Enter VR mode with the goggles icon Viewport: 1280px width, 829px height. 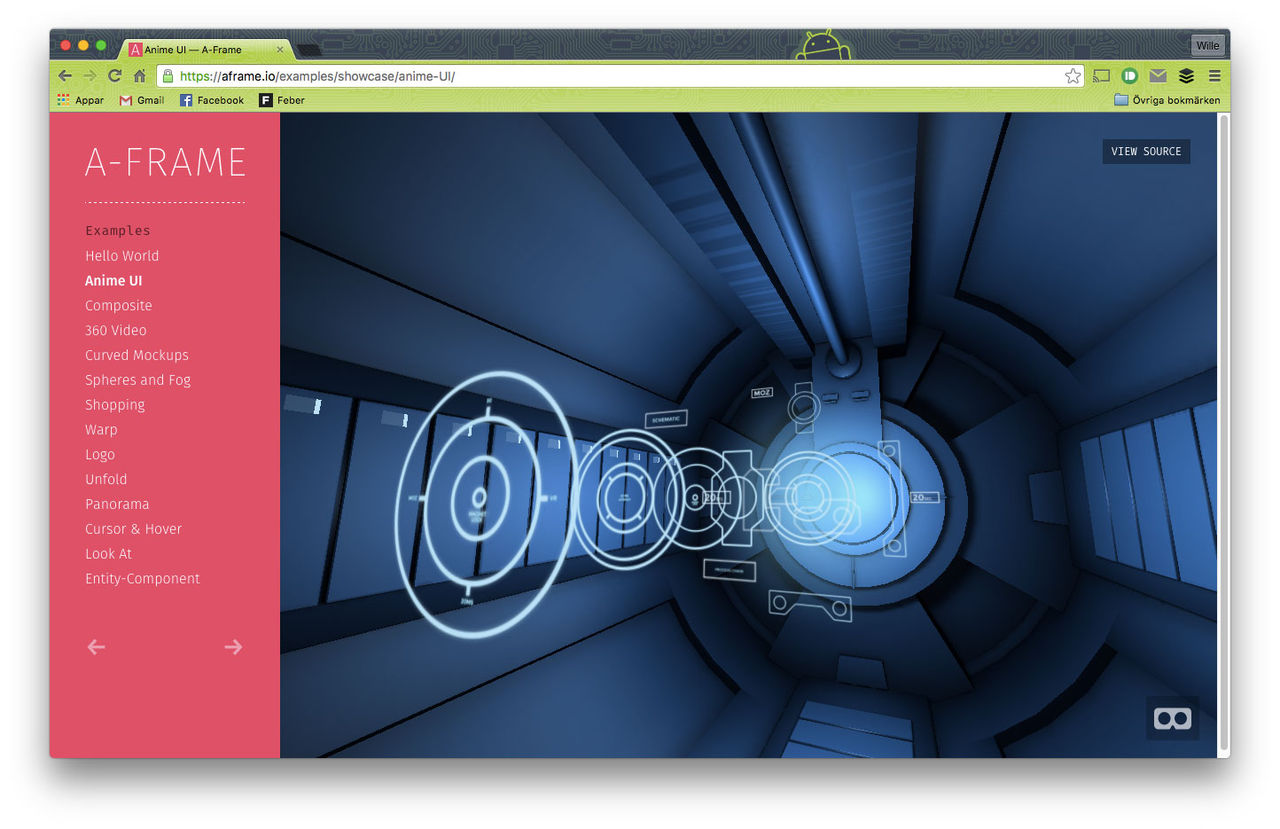[1172, 718]
